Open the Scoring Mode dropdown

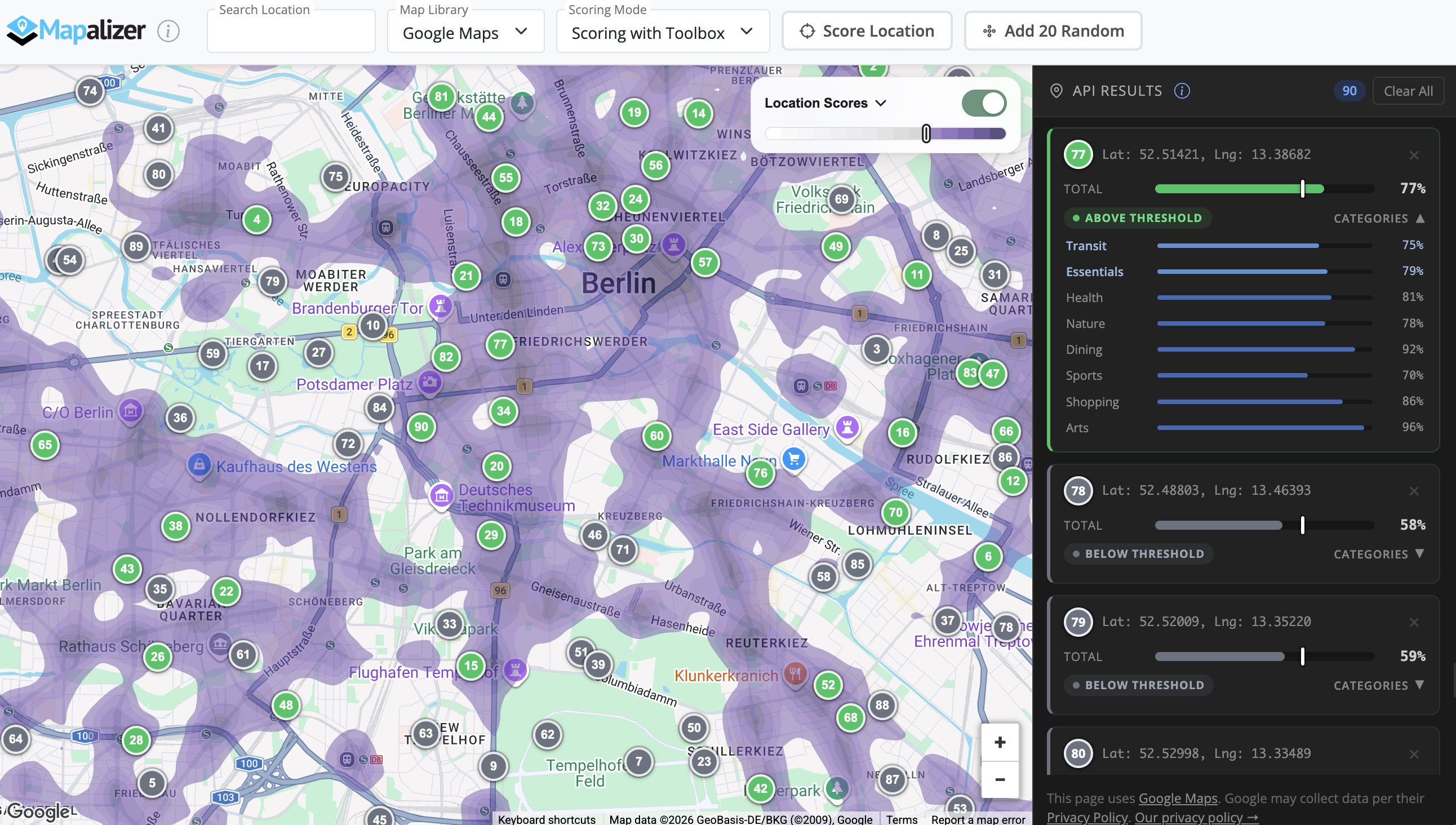click(663, 33)
